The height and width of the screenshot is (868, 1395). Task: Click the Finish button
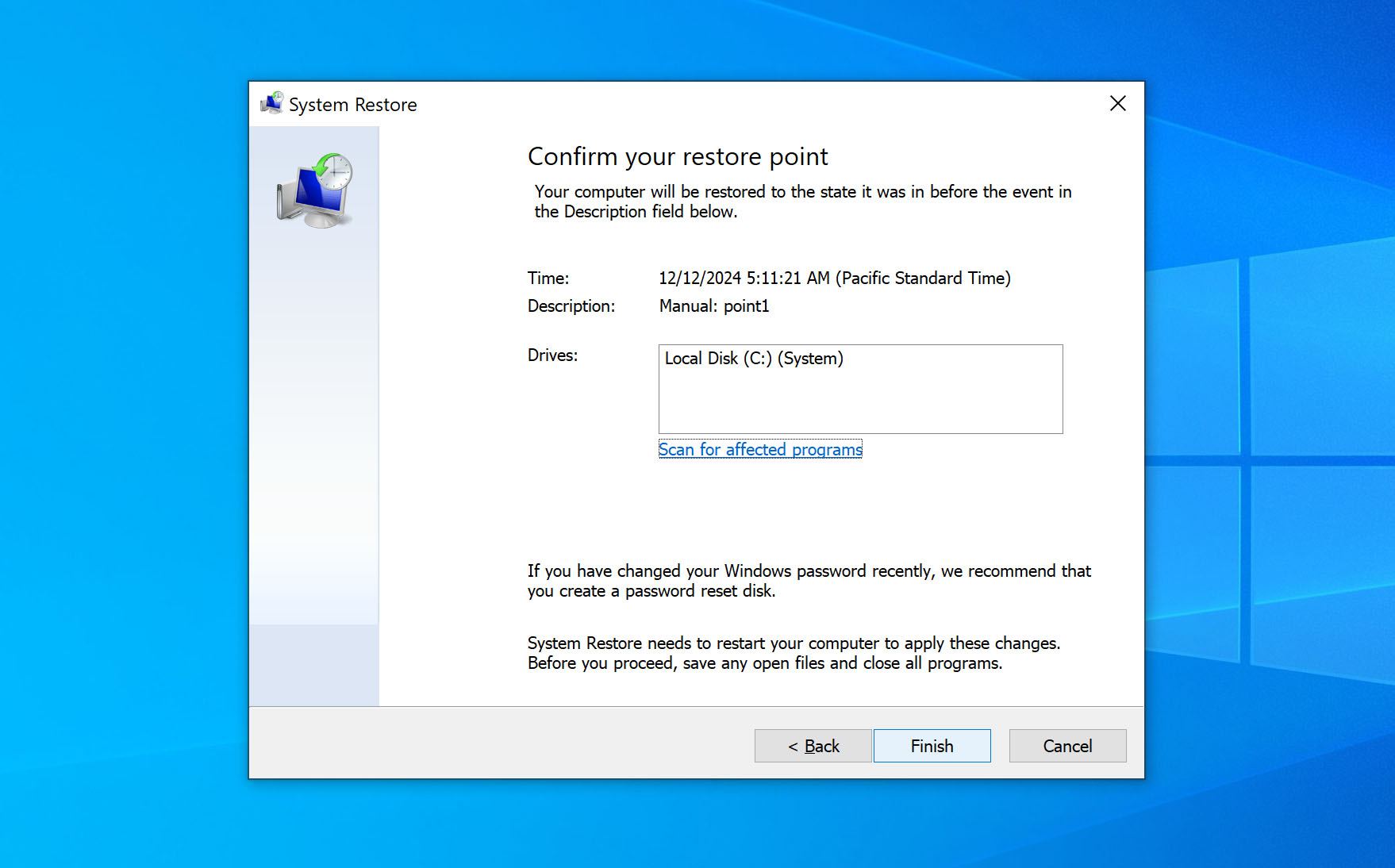point(932,746)
